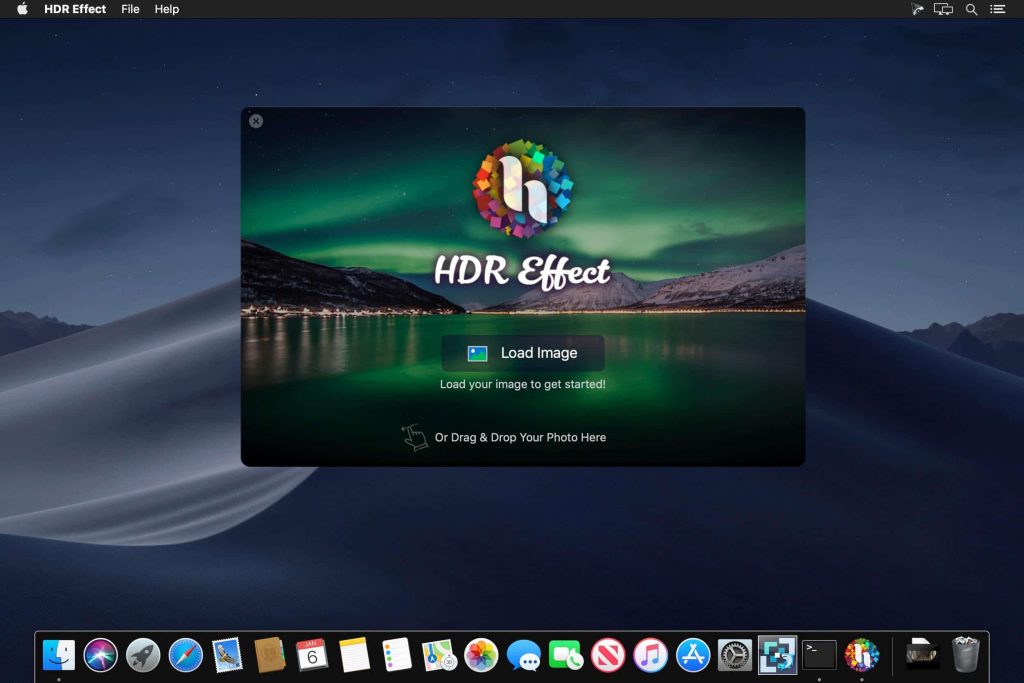Open the App Store from the Dock
The image size is (1024, 683).
694,656
